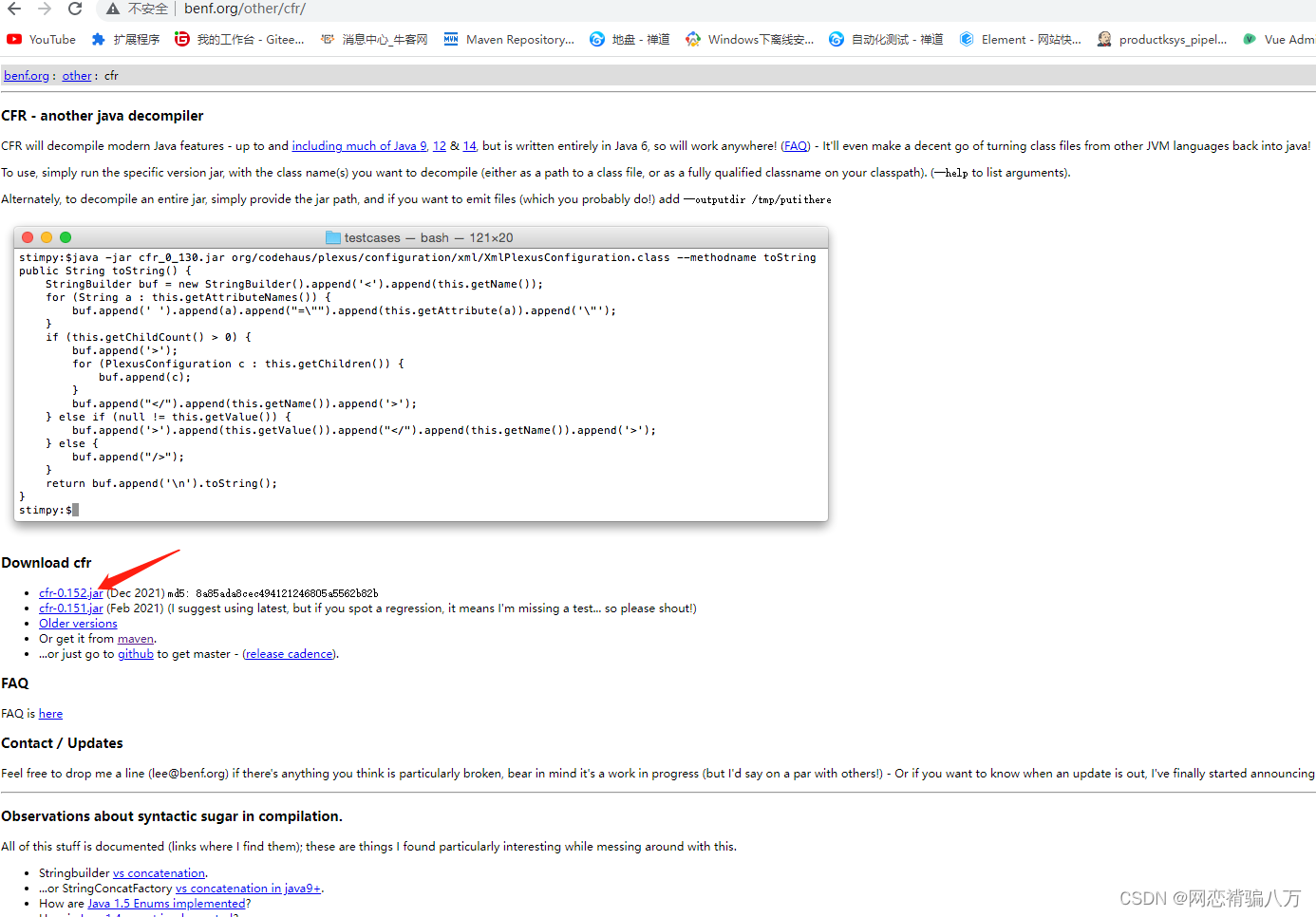
Task: Open 'Java 1.5 Enums implemented' link
Action: tap(166, 904)
